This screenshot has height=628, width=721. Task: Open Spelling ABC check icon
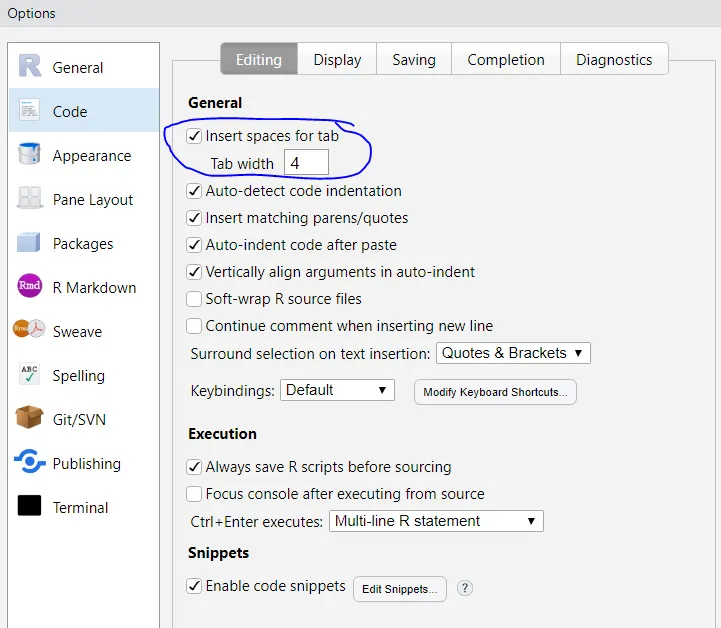tap(30, 375)
